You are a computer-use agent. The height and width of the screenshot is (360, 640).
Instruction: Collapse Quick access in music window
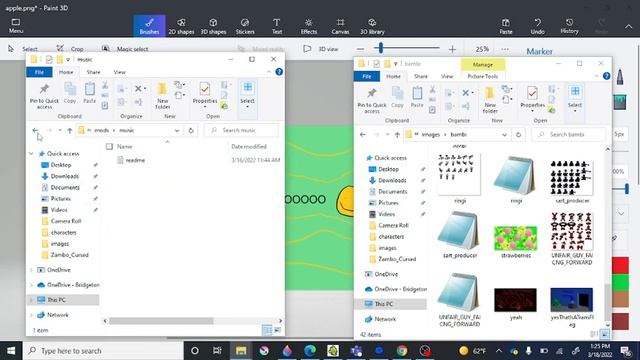31,153
